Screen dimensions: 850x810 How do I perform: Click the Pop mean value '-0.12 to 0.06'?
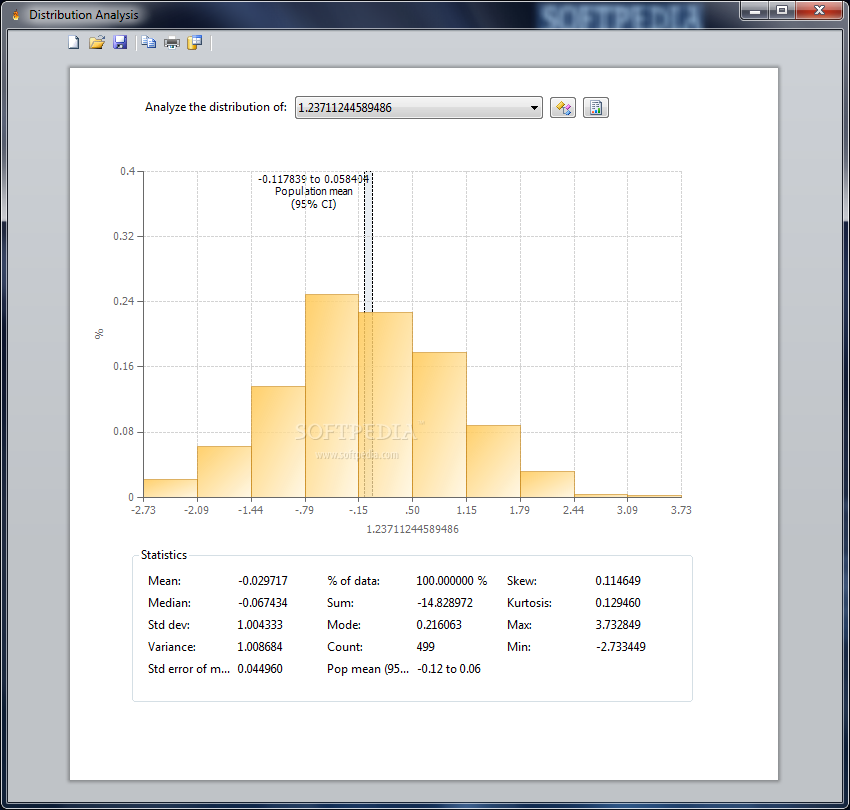click(x=449, y=669)
